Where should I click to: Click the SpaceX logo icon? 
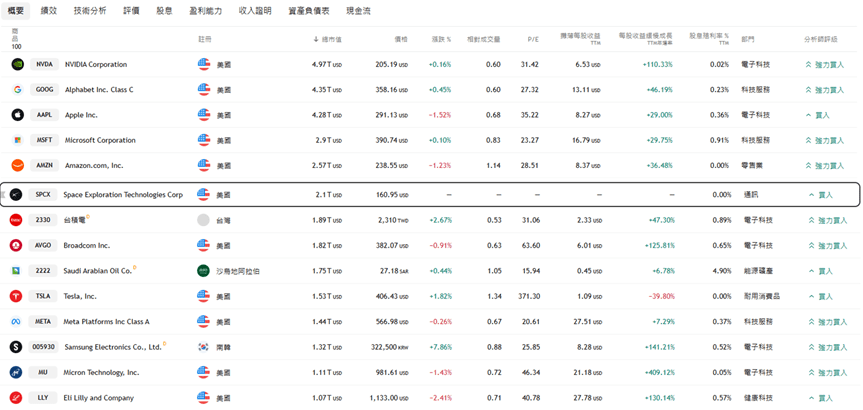click(x=16, y=195)
